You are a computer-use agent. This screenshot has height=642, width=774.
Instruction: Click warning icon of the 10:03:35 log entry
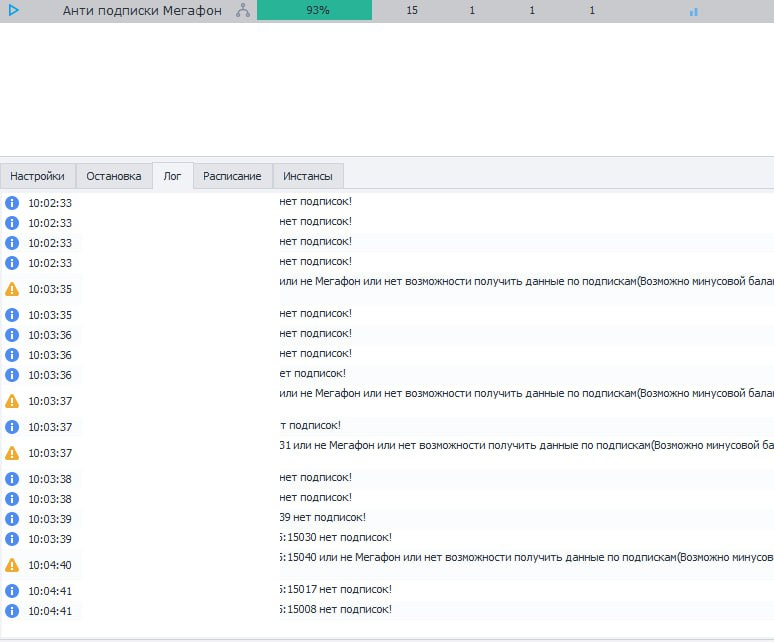pyautogui.click(x=12, y=289)
